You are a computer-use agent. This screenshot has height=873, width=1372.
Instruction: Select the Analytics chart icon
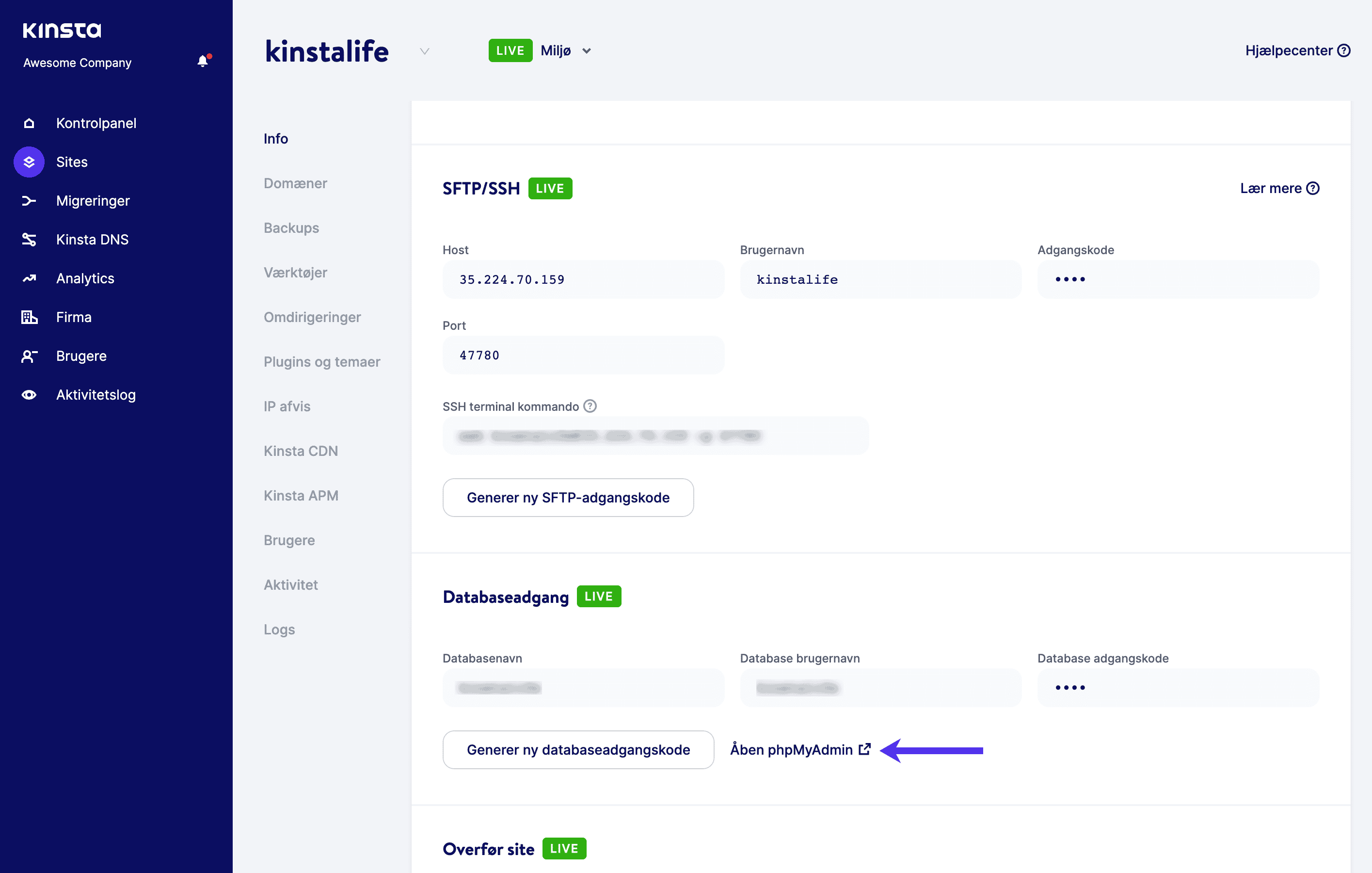(x=29, y=278)
